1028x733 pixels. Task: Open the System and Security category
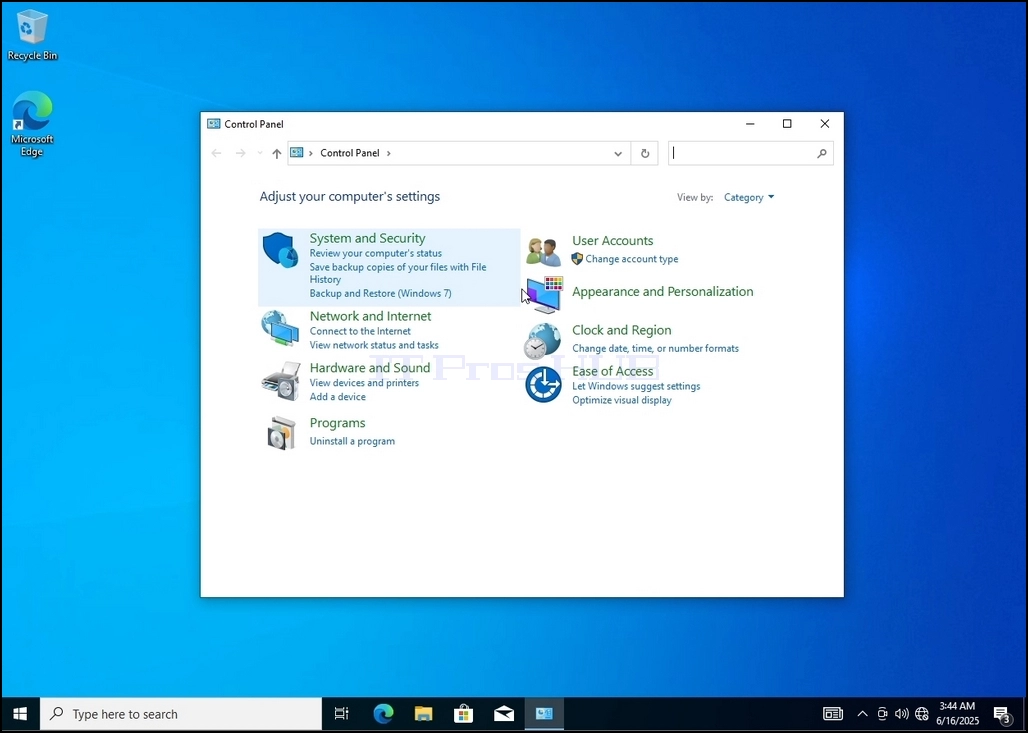click(x=367, y=238)
